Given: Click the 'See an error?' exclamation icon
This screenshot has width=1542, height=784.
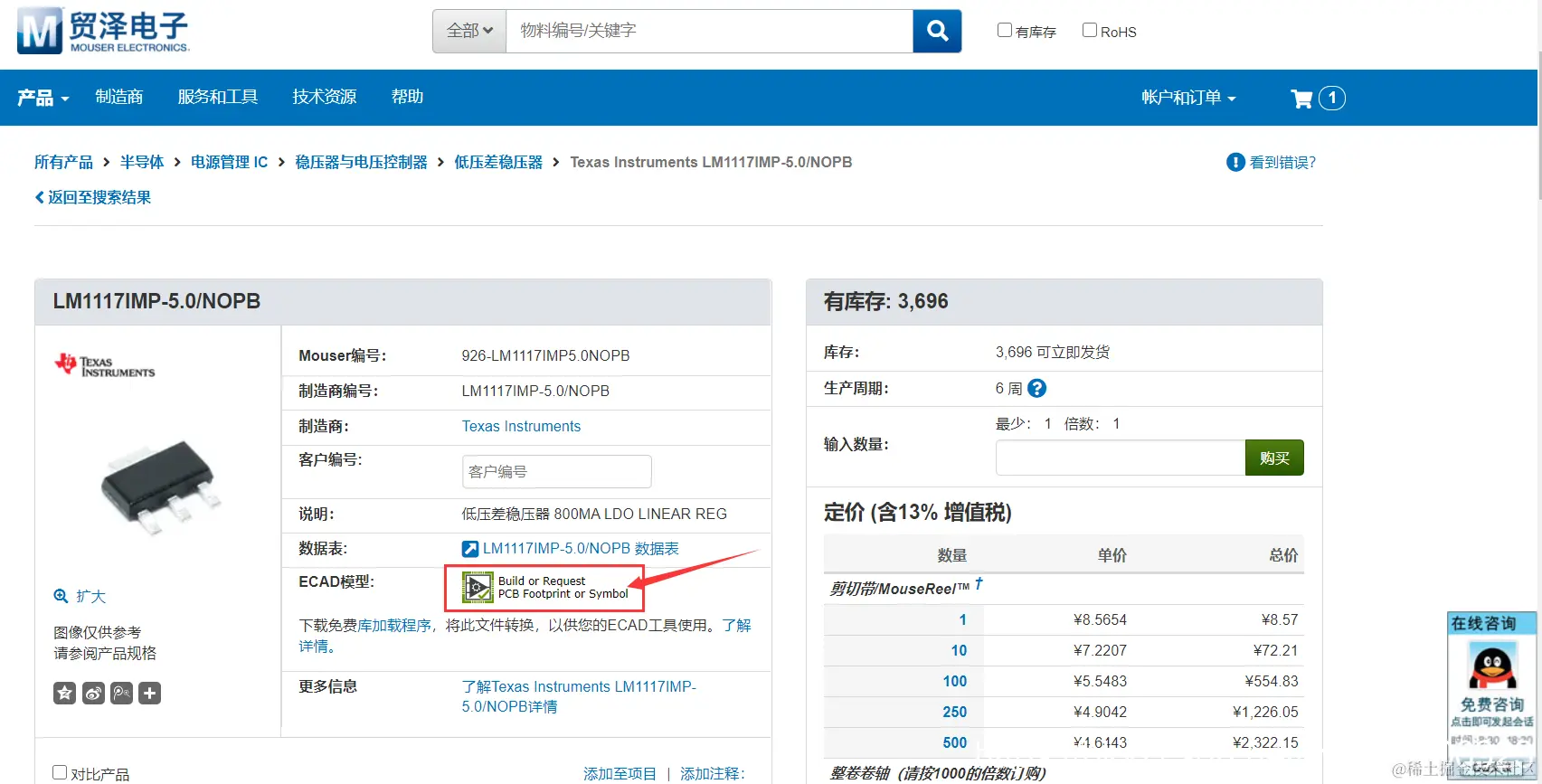Looking at the screenshot, I should [1235, 162].
